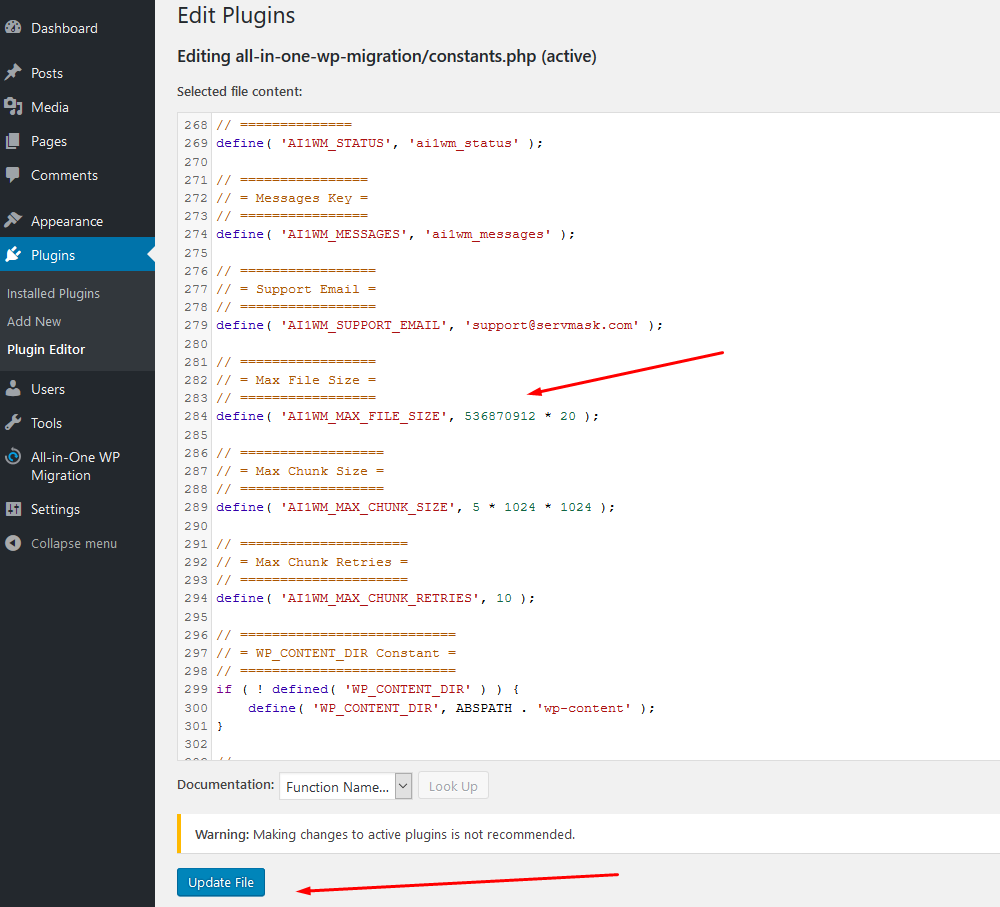Click the Update File button
Image resolution: width=1000 pixels, height=907 pixels.
221,882
